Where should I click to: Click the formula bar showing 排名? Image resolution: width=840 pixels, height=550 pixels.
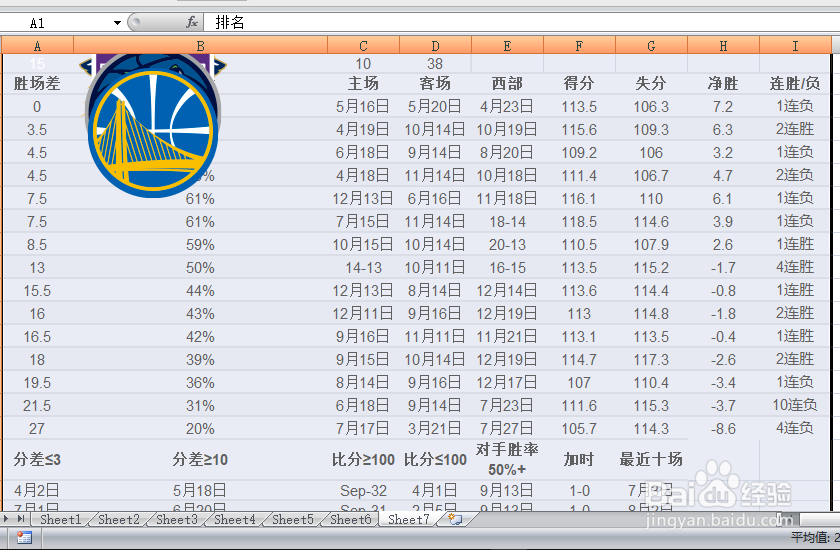tap(520, 22)
